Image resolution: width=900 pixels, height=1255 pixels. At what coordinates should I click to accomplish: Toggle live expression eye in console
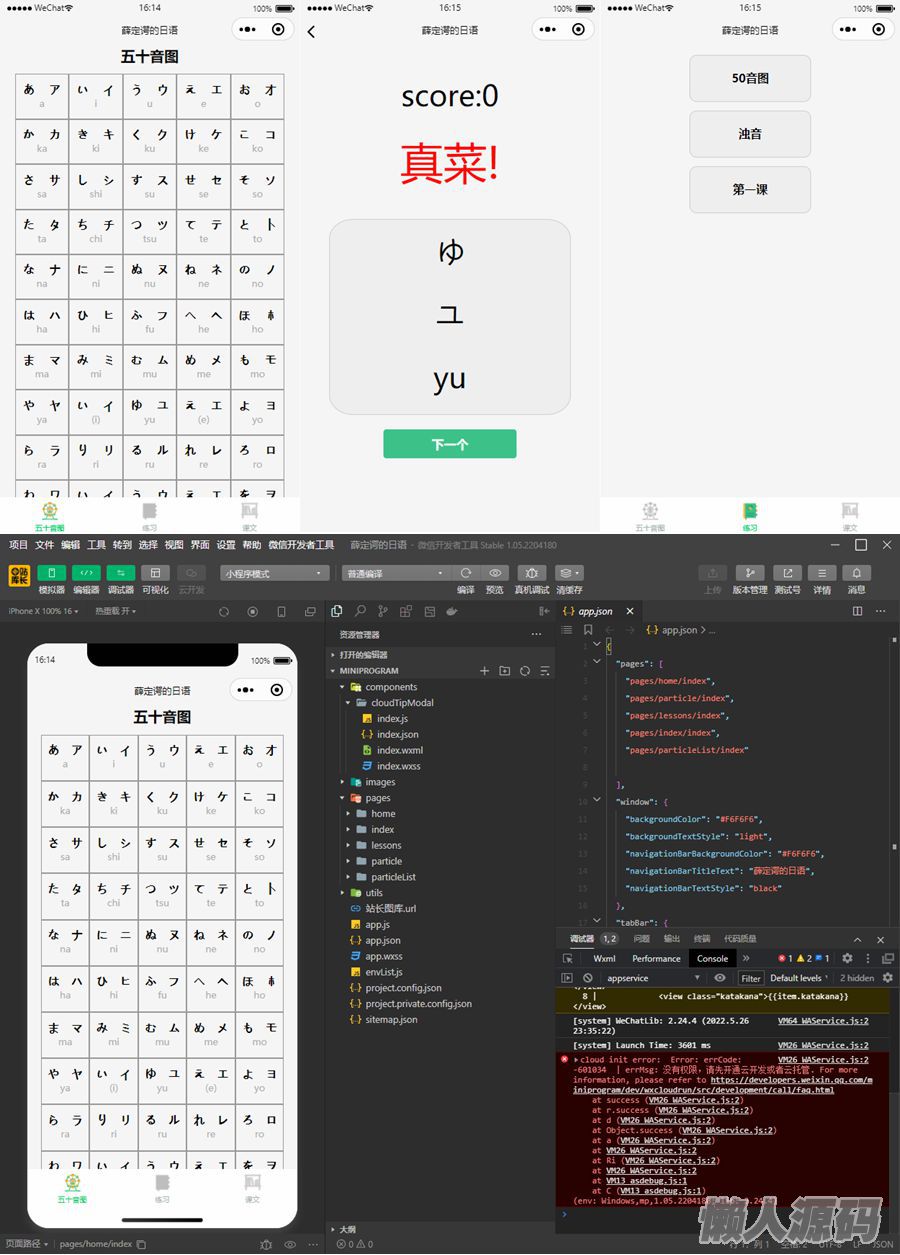pos(719,978)
